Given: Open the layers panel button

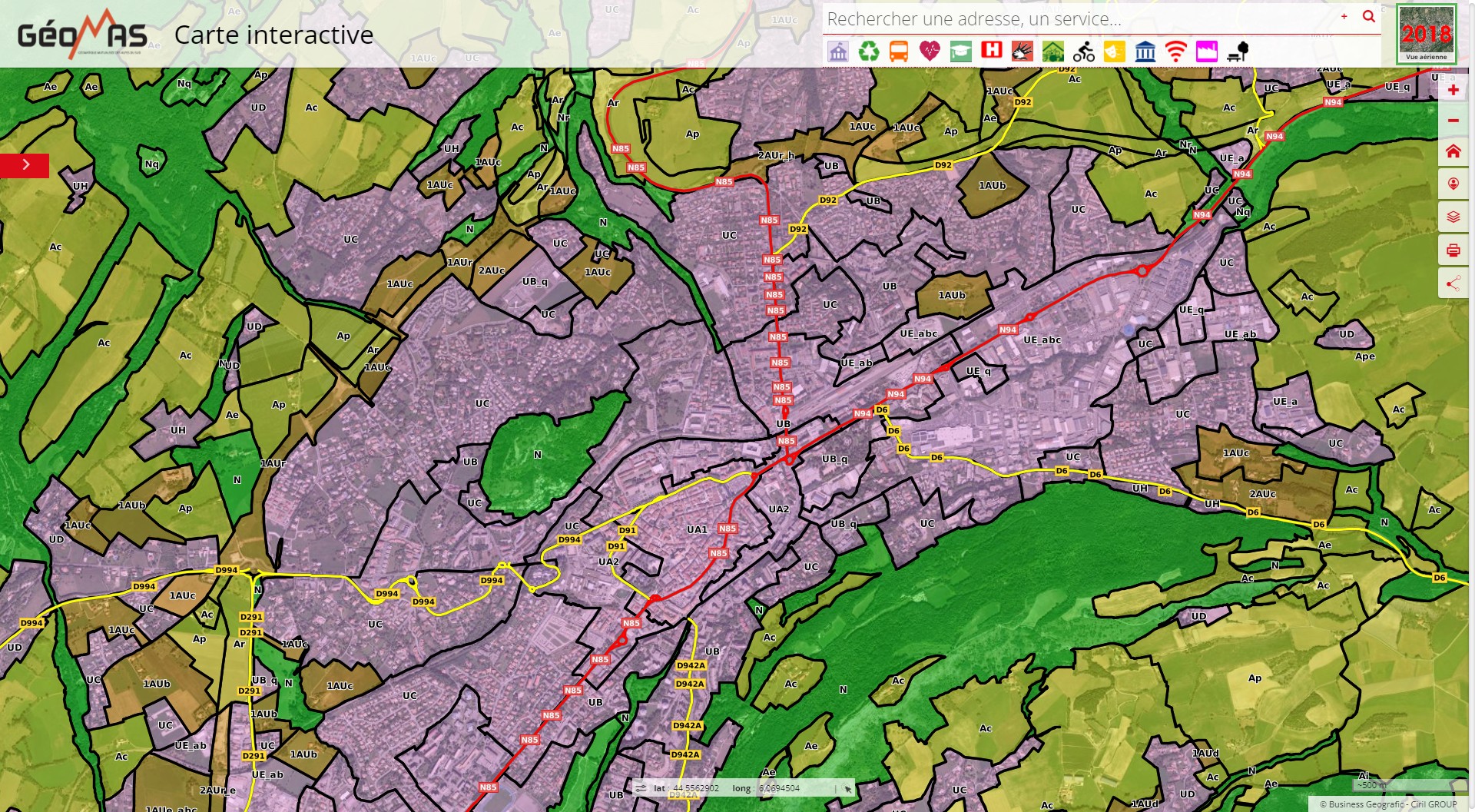Looking at the screenshot, I should [x=1453, y=217].
